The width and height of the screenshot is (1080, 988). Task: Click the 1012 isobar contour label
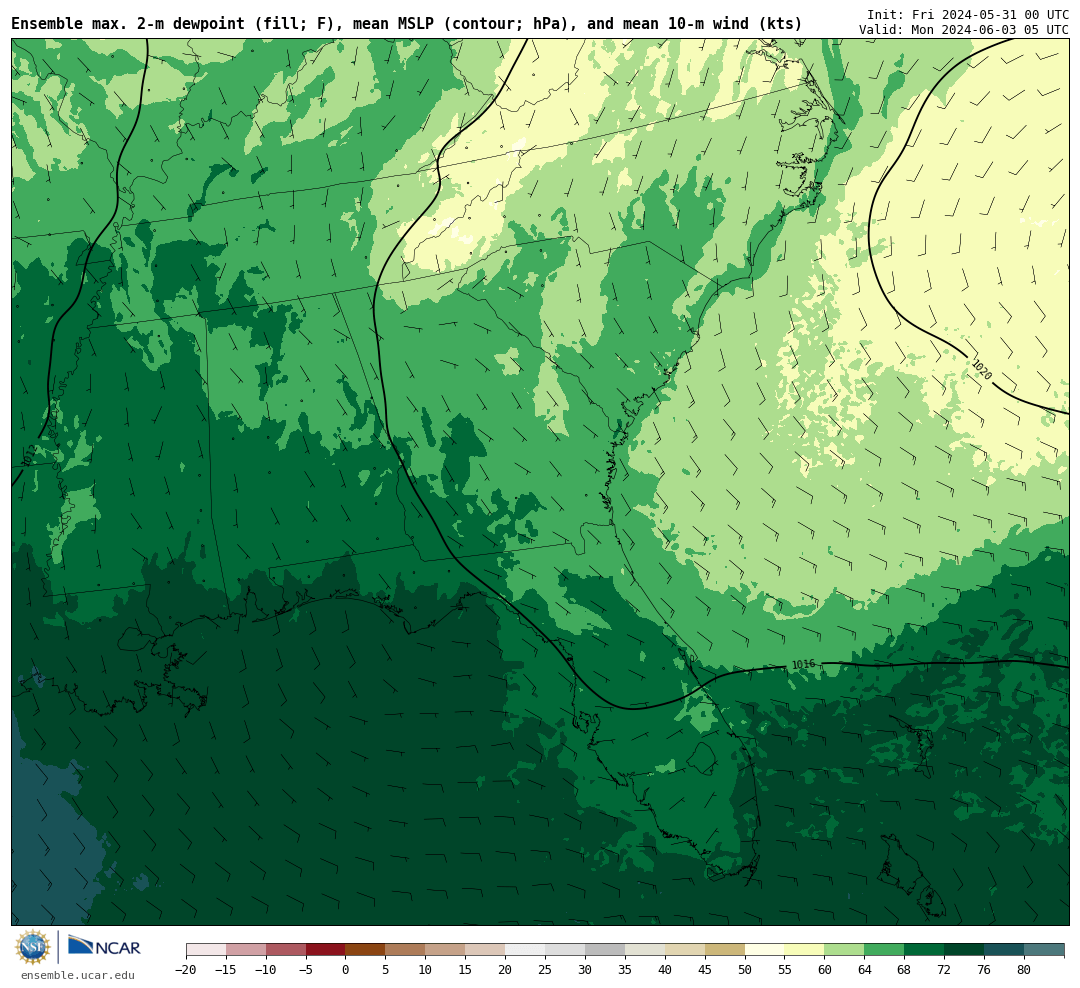(x=29, y=455)
